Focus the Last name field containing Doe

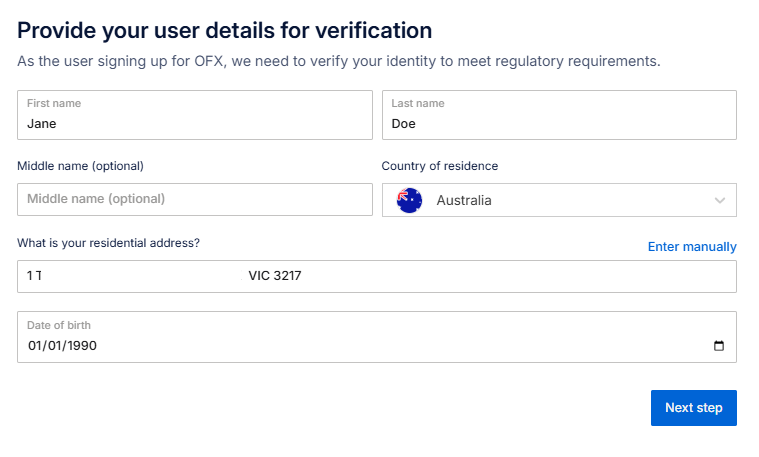click(x=559, y=124)
